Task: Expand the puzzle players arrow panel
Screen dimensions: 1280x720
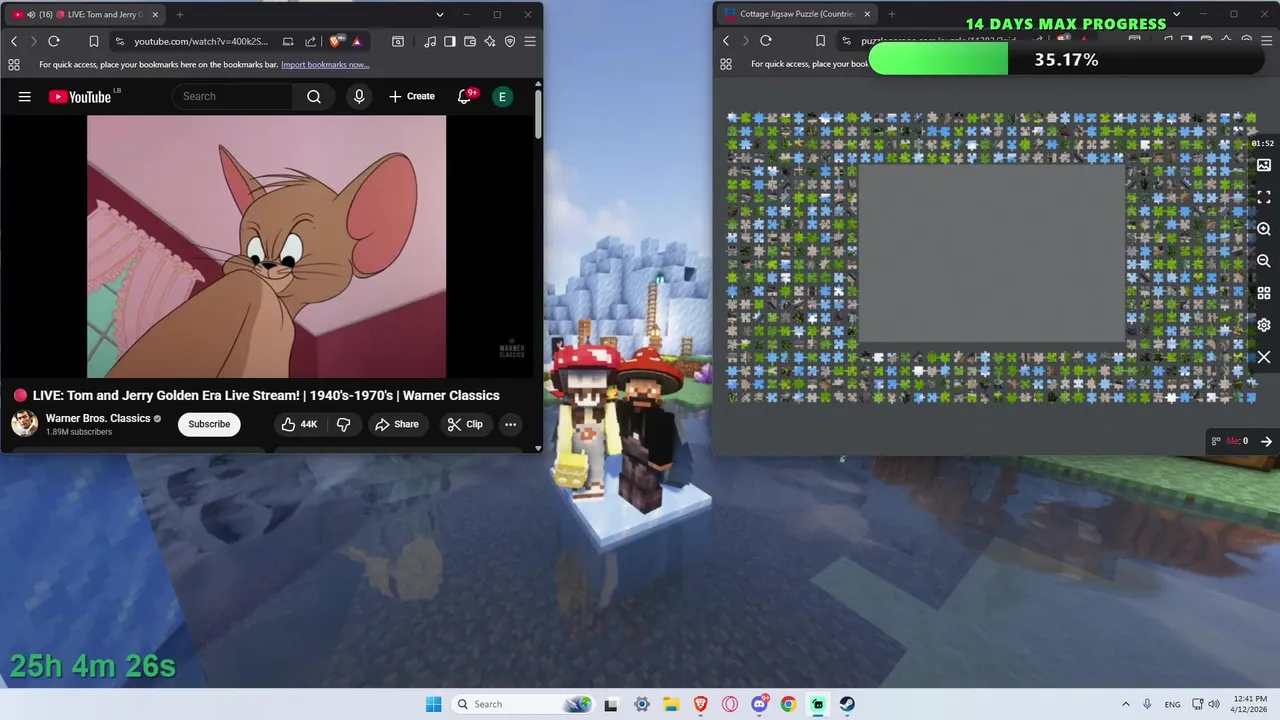Action: [x=1266, y=441]
